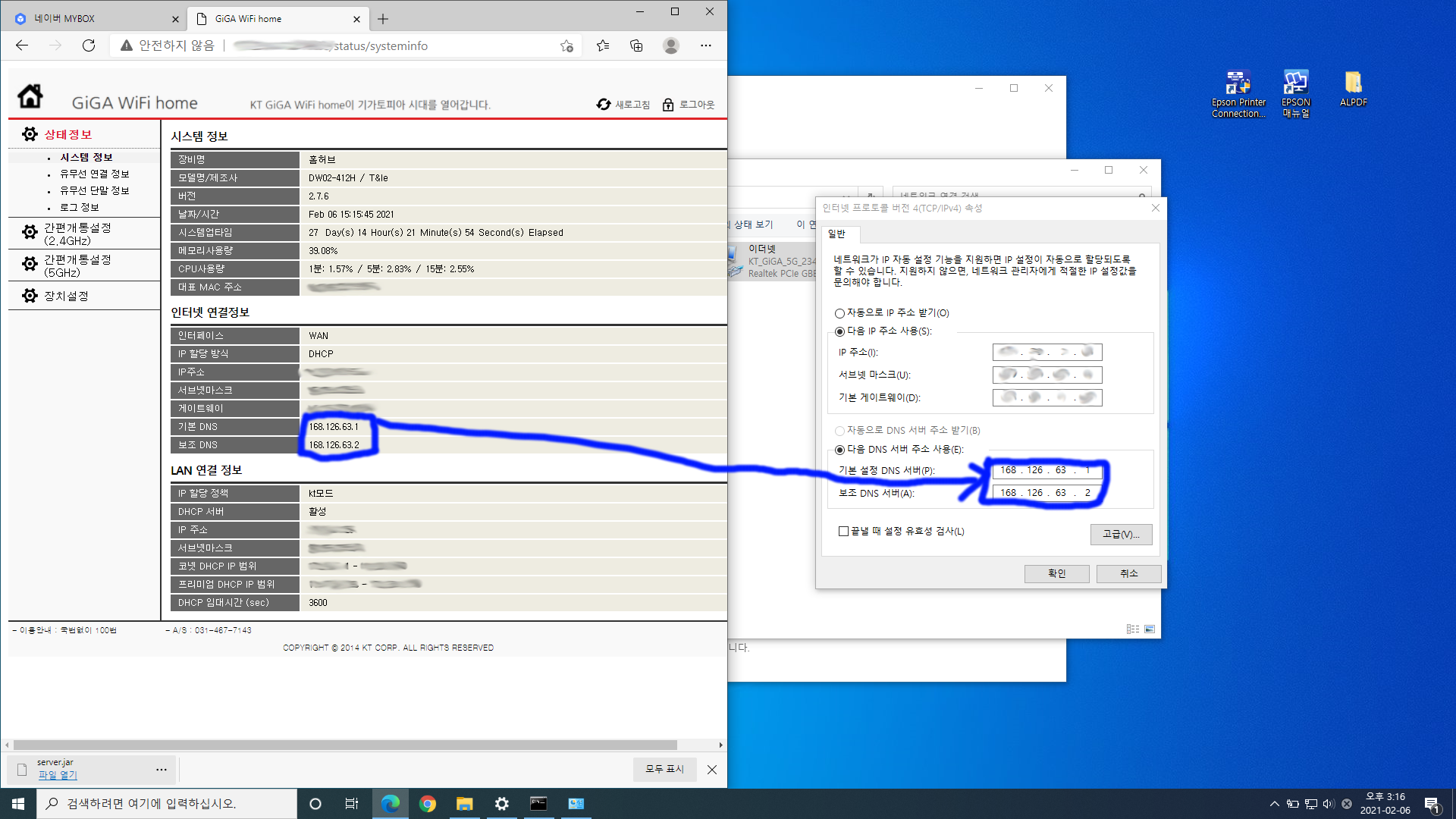The height and width of the screenshot is (819, 1456).
Task: Expand 장치설정 menu section
Action: (66, 296)
